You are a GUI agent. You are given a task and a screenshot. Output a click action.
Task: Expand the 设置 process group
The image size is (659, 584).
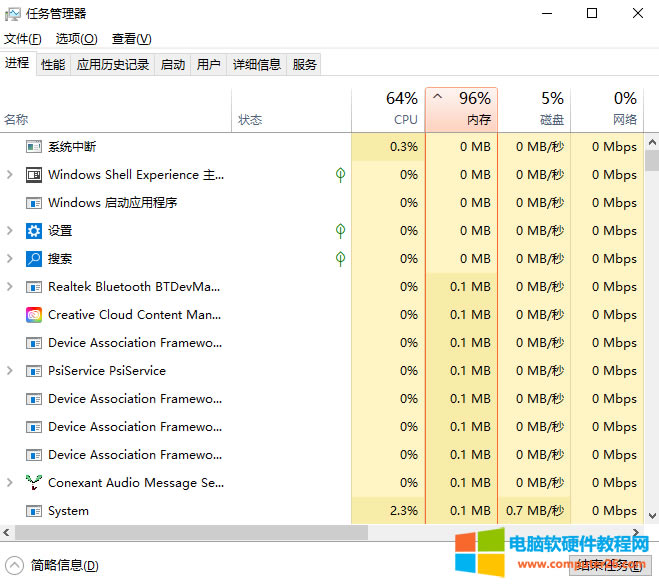[10, 231]
